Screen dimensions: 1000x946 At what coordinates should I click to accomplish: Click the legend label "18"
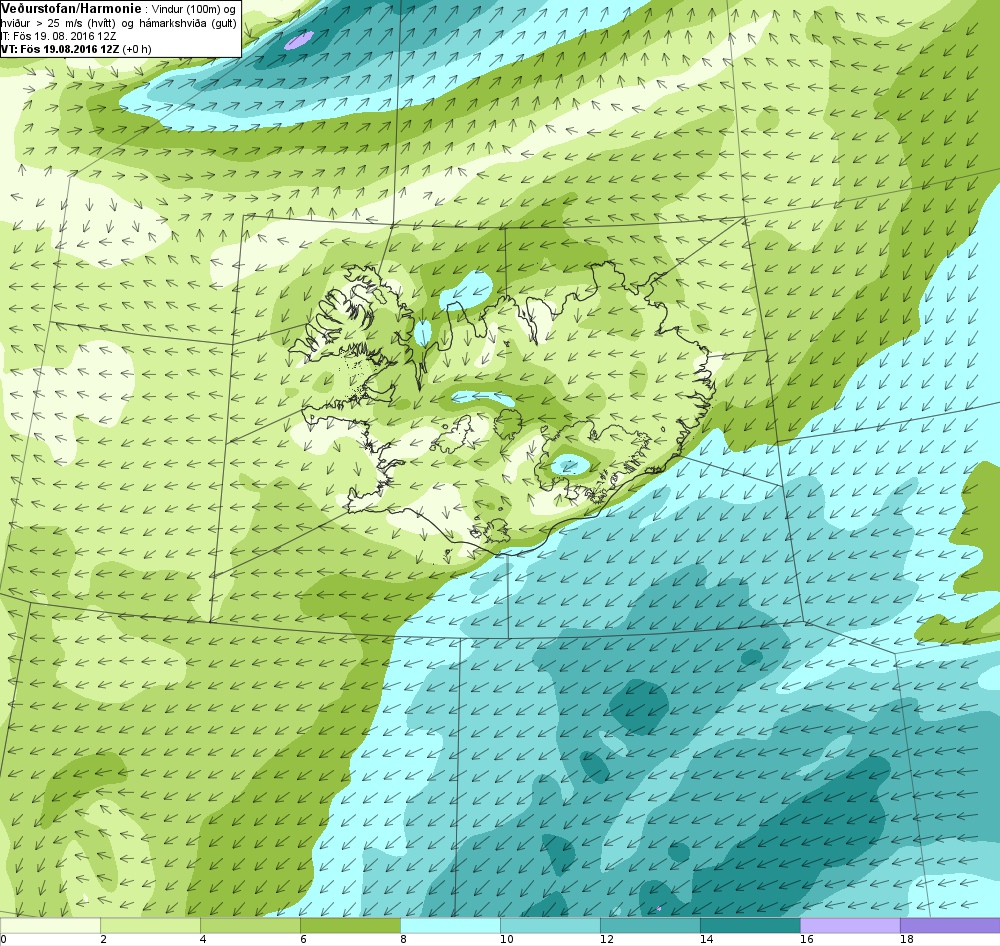[906, 939]
